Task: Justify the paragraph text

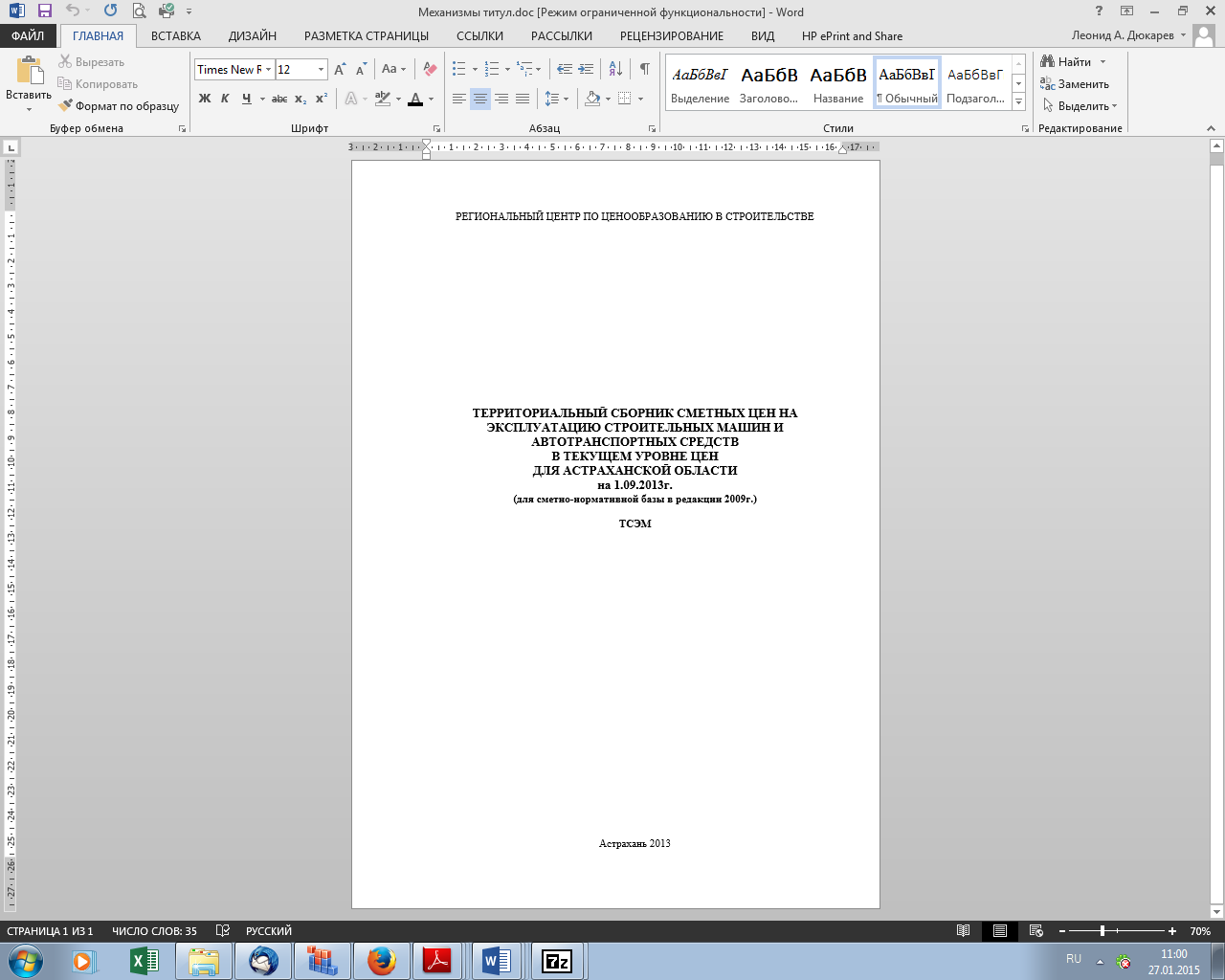Action: (523, 99)
